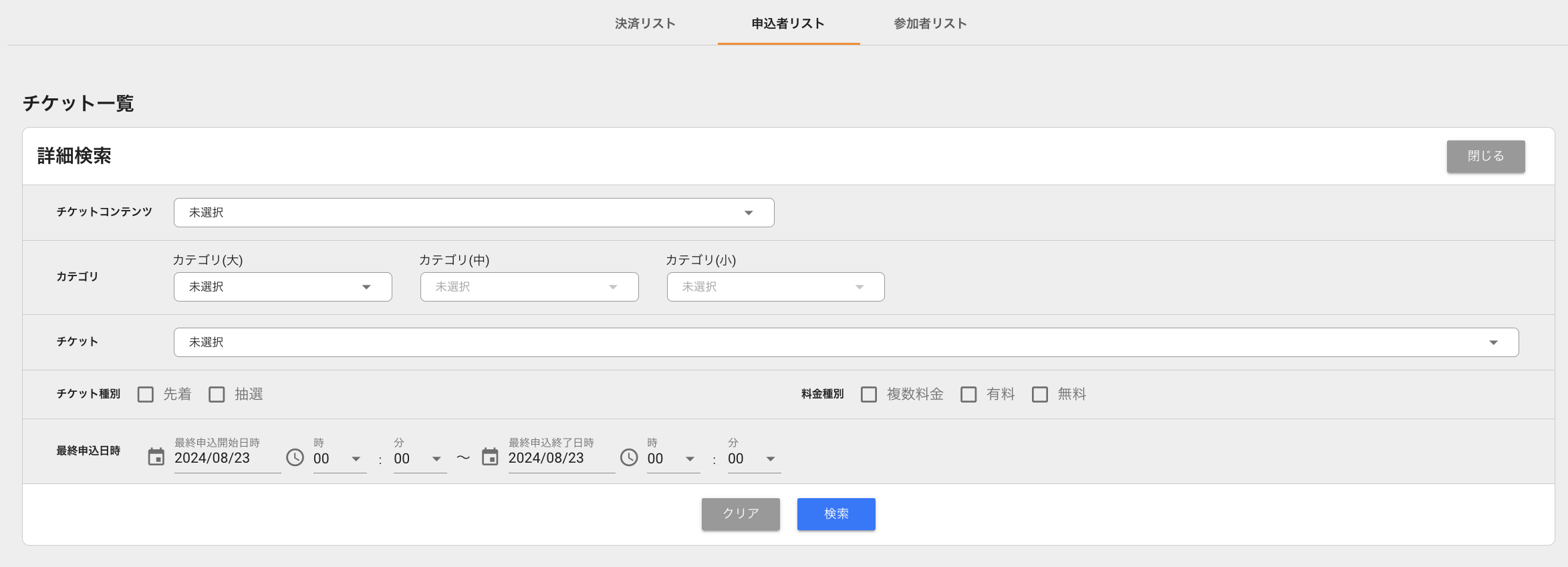Click the 閉じる button
1568x567 pixels.
point(1486,156)
